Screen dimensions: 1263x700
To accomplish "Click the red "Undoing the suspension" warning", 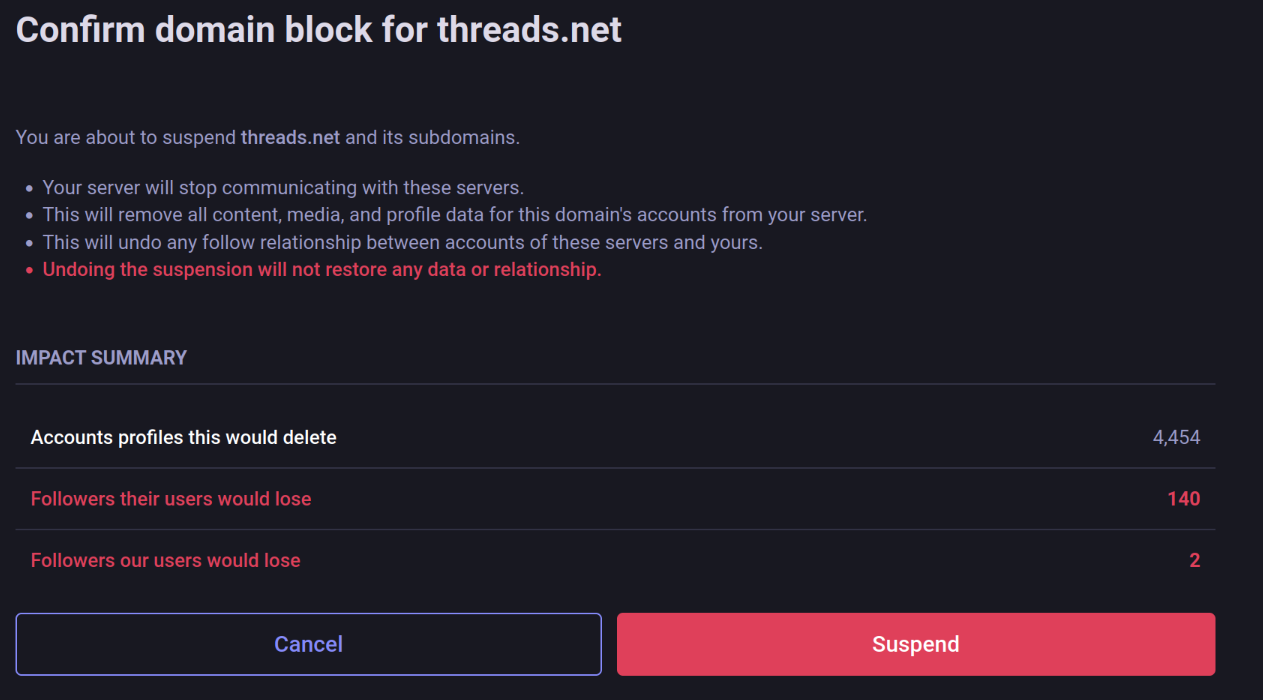I will (x=321, y=270).
